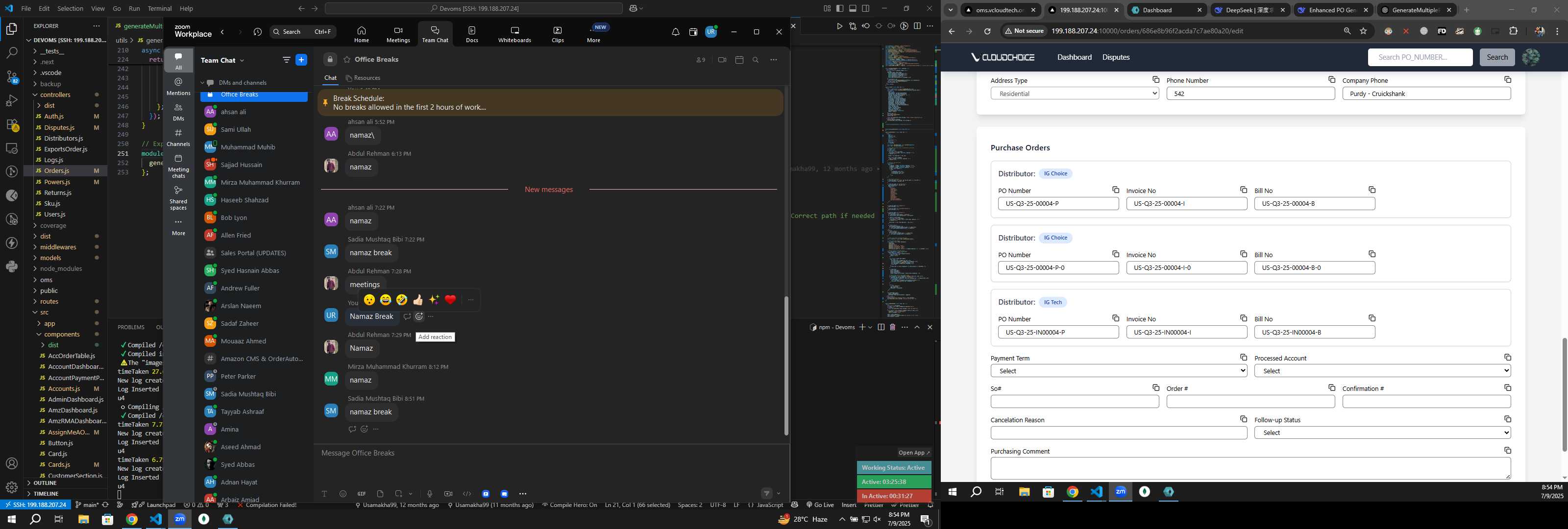Open Source Control in VS Code activity bar
This screenshot has width=1568, height=529.
pos(12,77)
